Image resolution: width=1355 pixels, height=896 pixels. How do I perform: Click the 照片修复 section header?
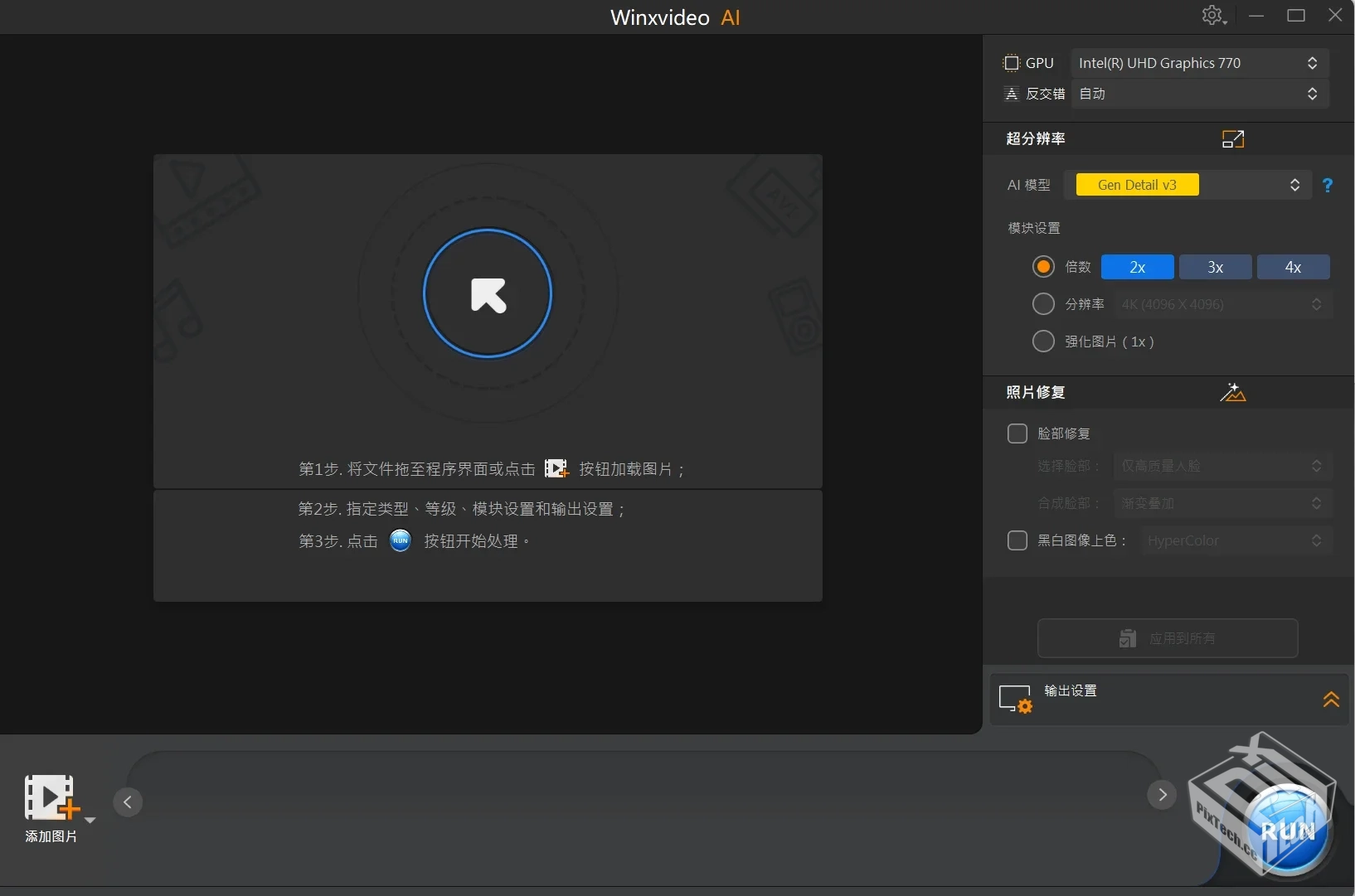pyautogui.click(x=1034, y=392)
